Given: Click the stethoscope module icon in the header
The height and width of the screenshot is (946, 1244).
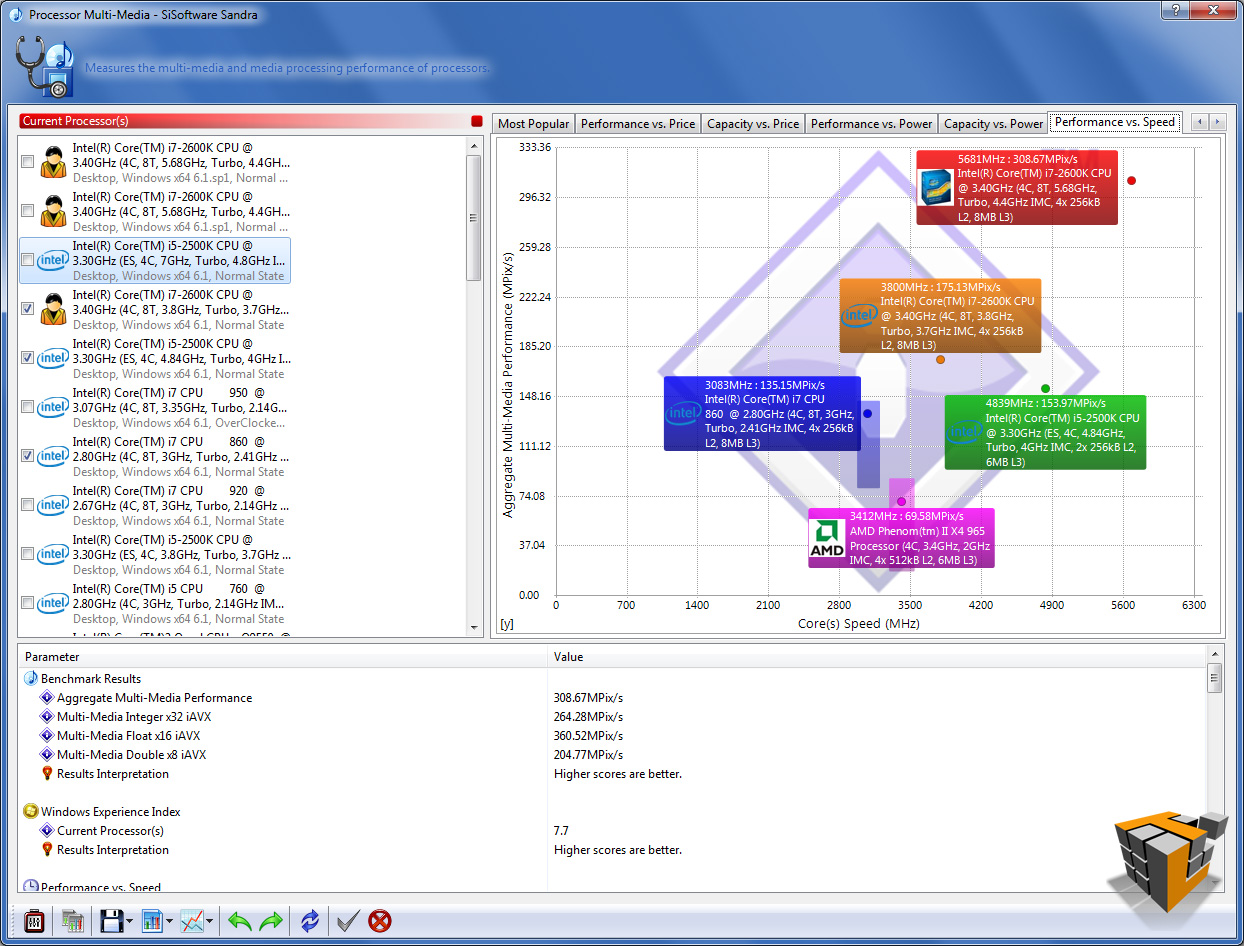Looking at the screenshot, I should (45, 68).
